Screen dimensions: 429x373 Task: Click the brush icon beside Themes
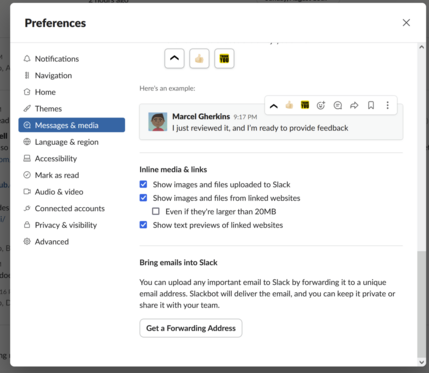(x=27, y=109)
